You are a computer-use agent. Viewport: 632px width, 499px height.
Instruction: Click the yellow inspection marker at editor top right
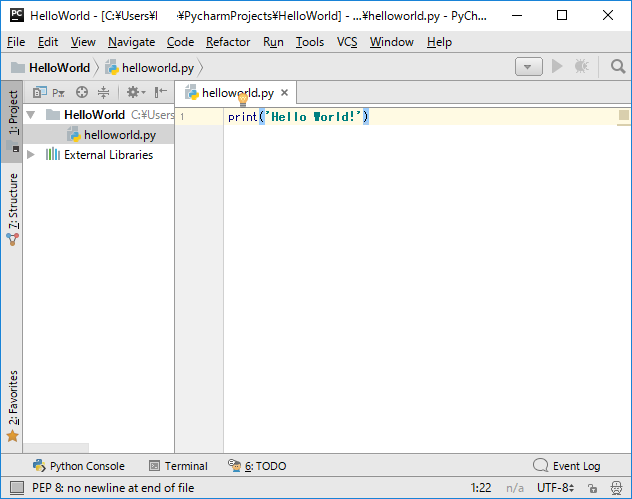(624, 115)
